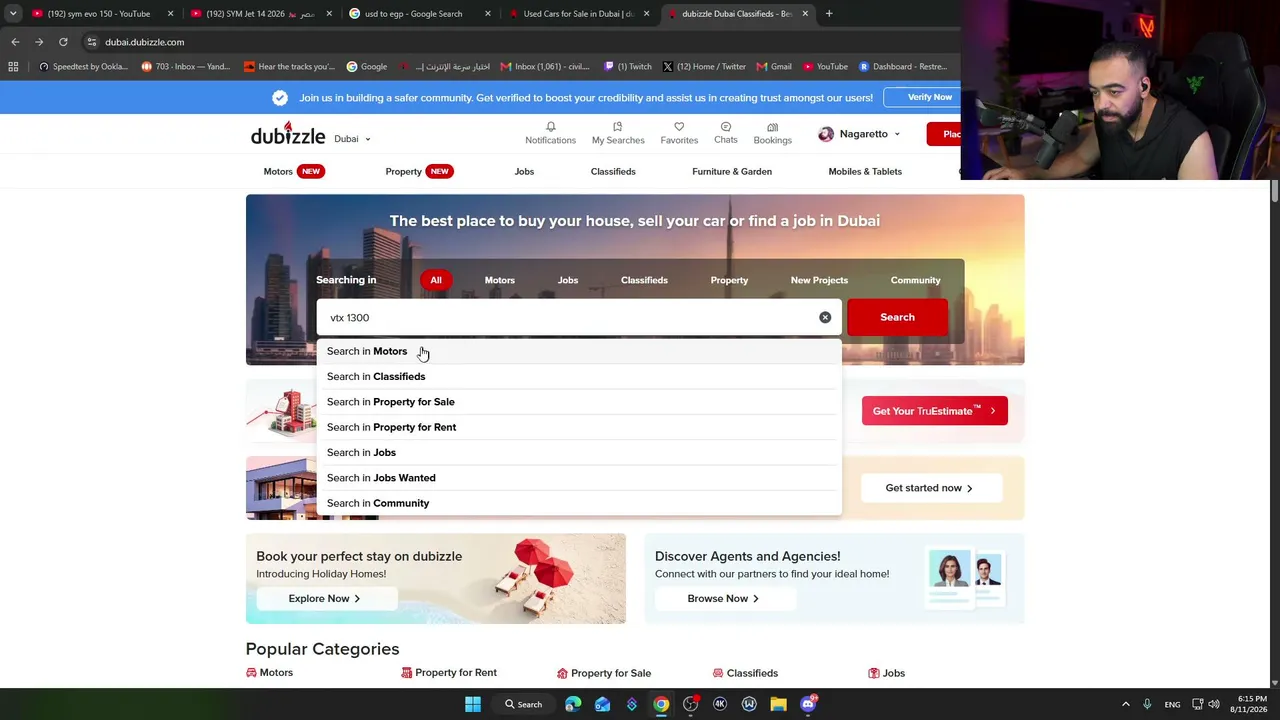
Task: Choose Search in Community suggestion
Action: (x=579, y=503)
